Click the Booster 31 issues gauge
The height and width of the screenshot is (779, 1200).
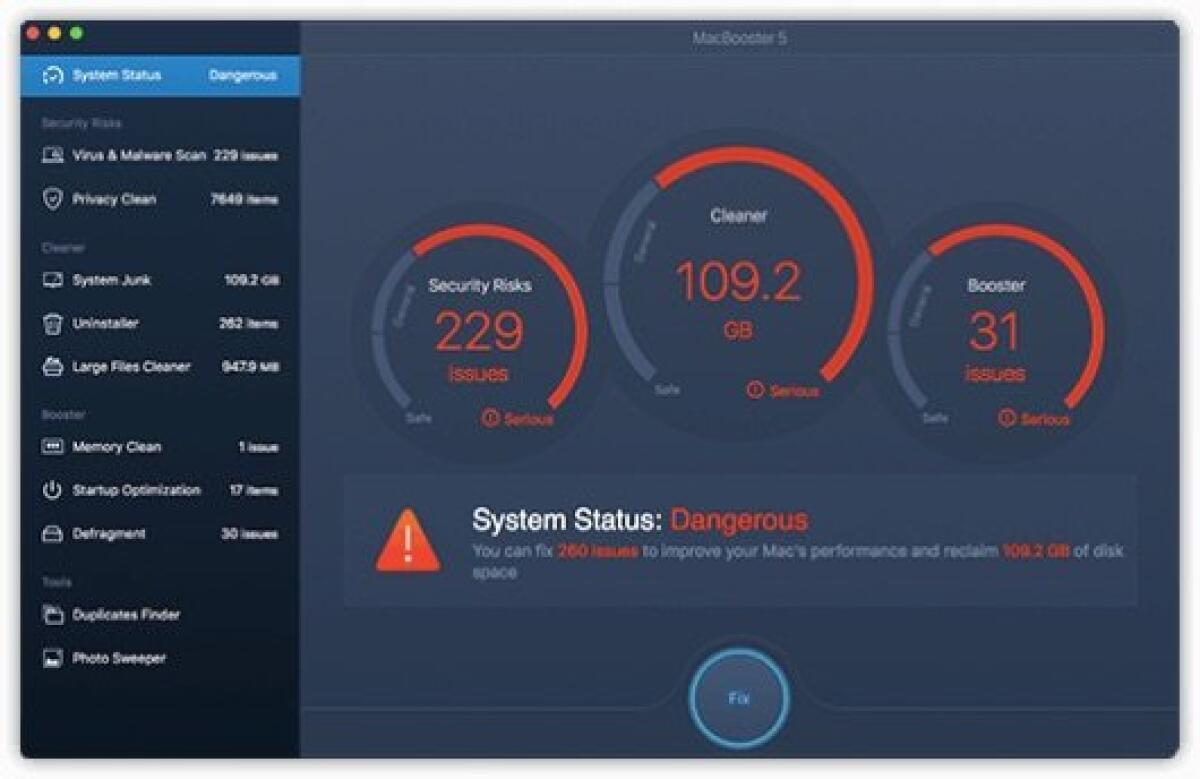(x=995, y=330)
